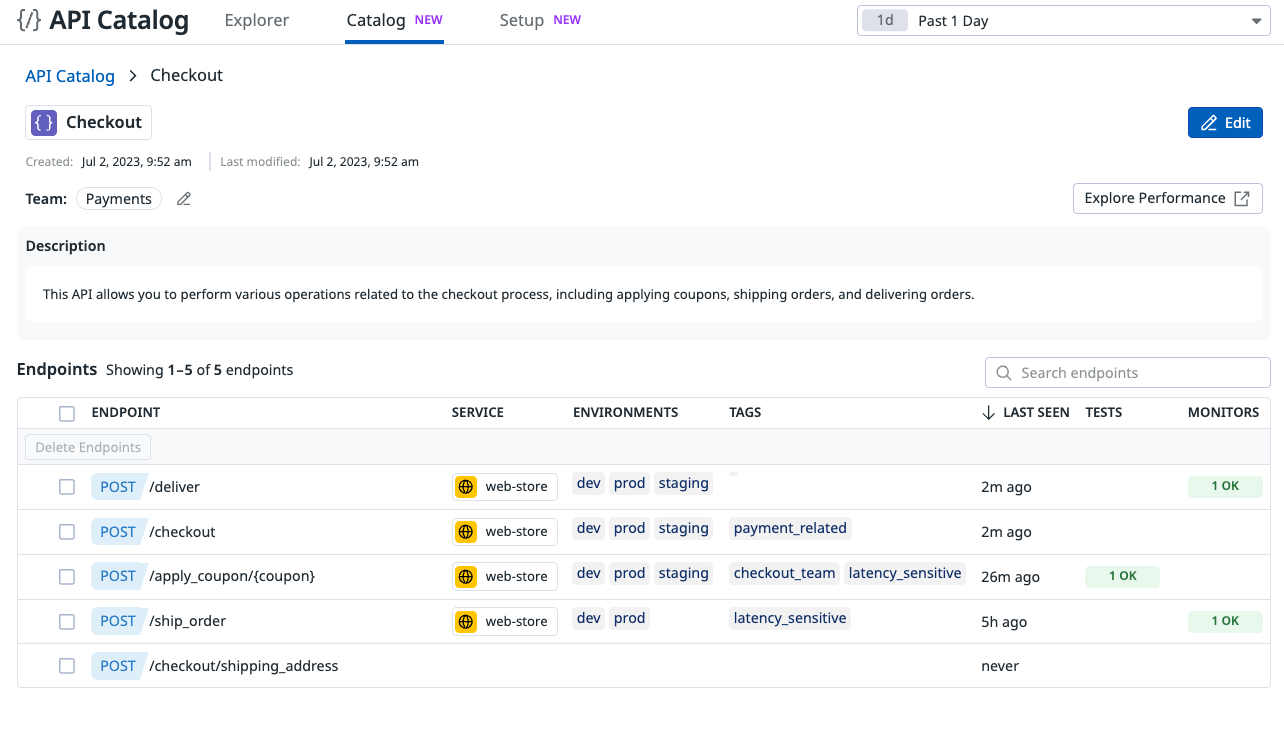The height and width of the screenshot is (736, 1284).
Task: Check the /ship_order endpoint row checkbox
Action: [66, 621]
